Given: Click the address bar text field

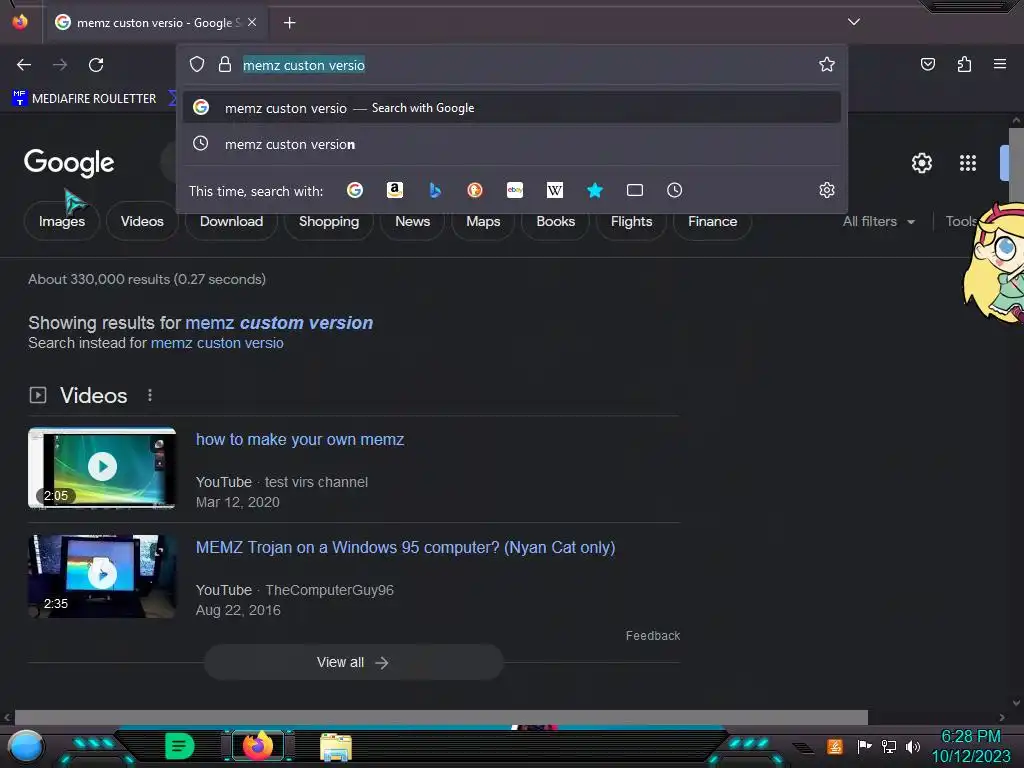Looking at the screenshot, I should 522,65.
